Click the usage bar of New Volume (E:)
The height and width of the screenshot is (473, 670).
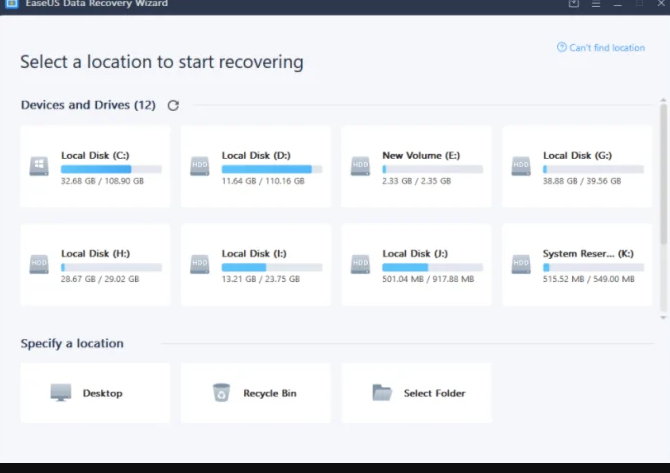(x=432, y=169)
